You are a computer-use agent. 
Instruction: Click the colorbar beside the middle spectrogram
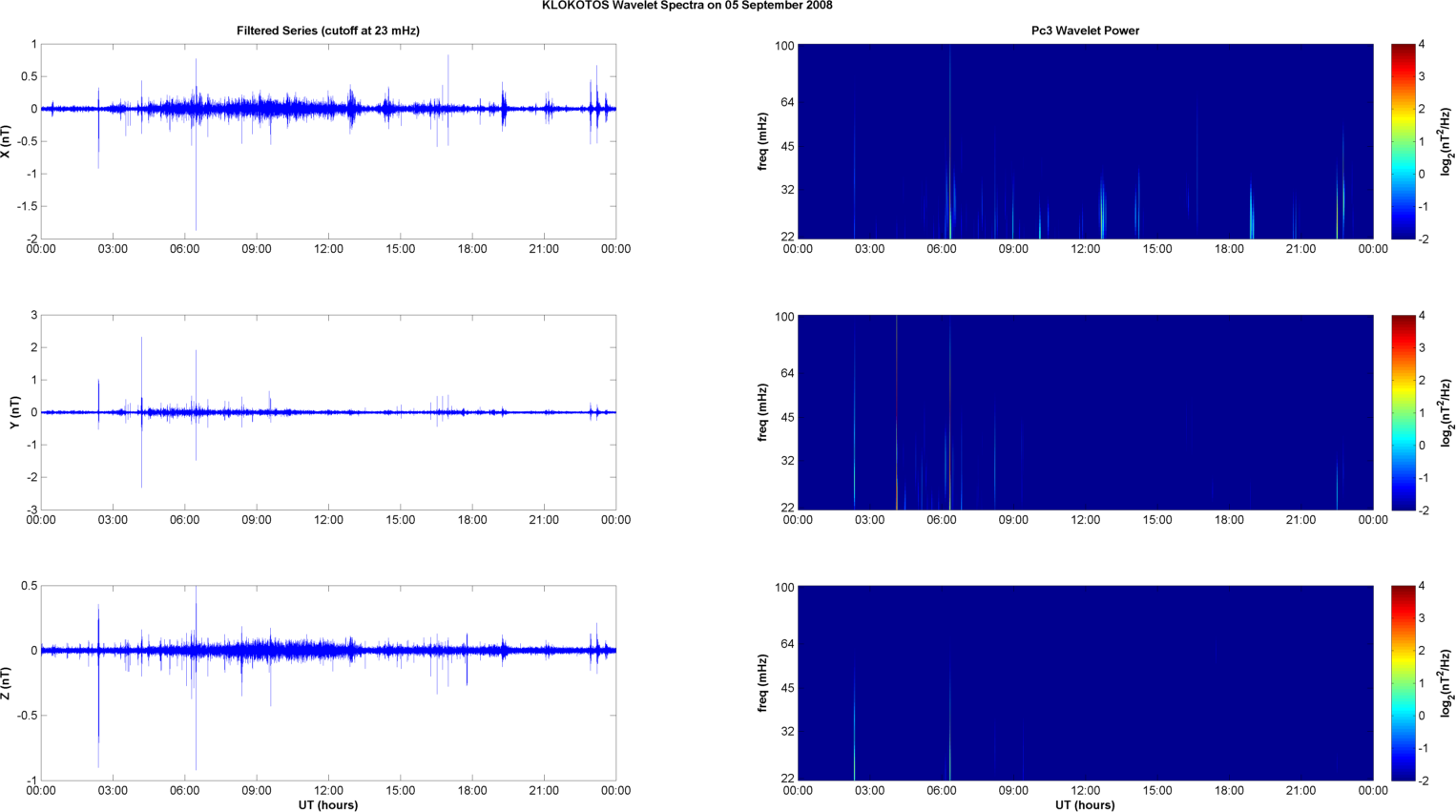click(1403, 412)
